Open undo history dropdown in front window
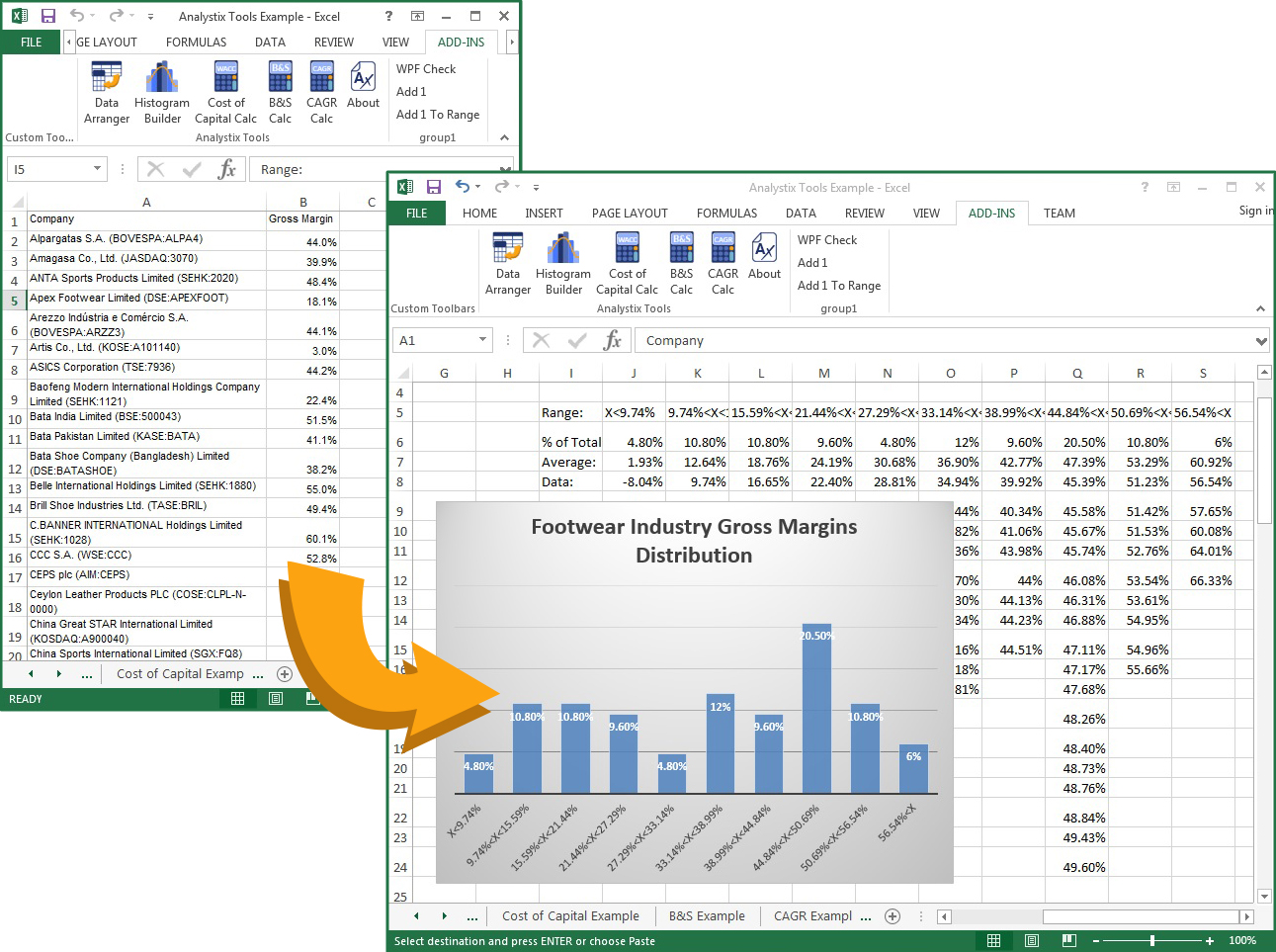 [x=478, y=187]
